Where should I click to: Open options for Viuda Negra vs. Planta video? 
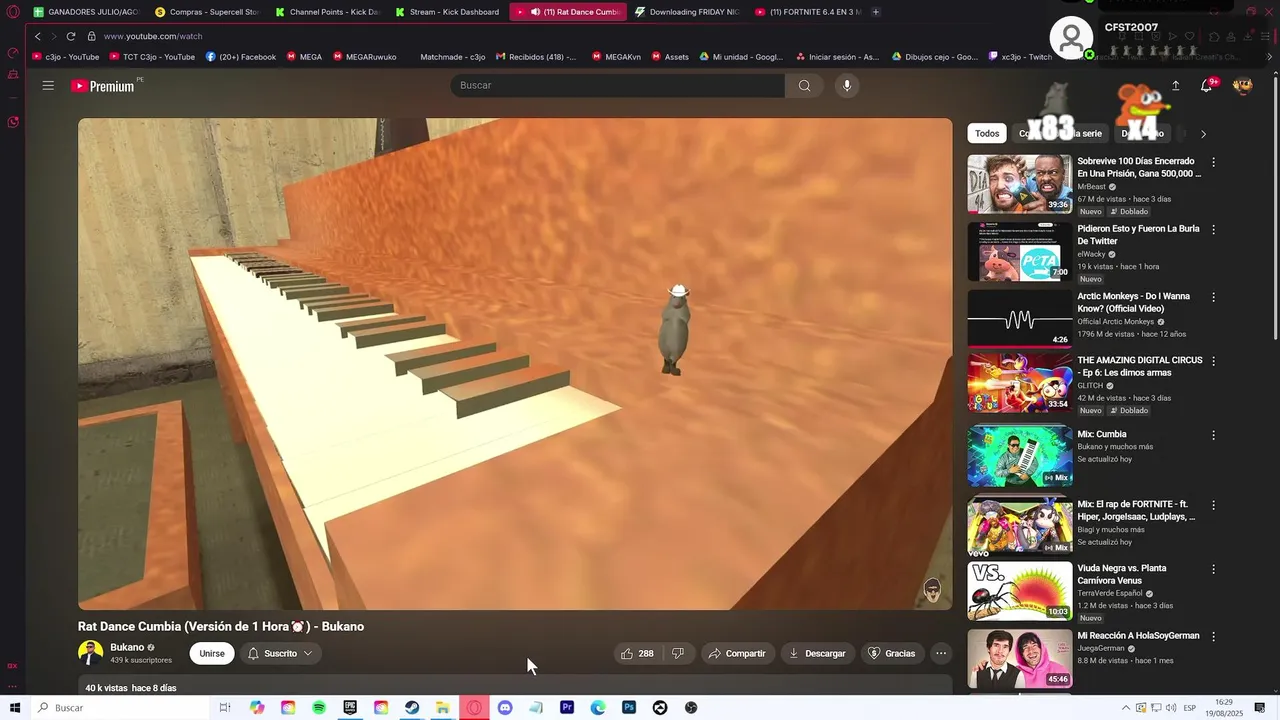point(1214,569)
